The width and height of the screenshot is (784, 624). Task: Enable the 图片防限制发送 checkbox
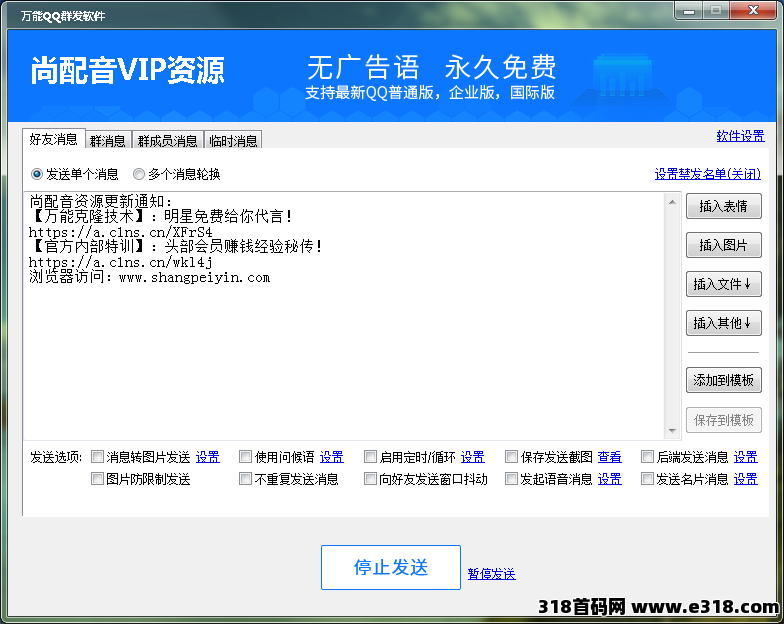pos(98,478)
